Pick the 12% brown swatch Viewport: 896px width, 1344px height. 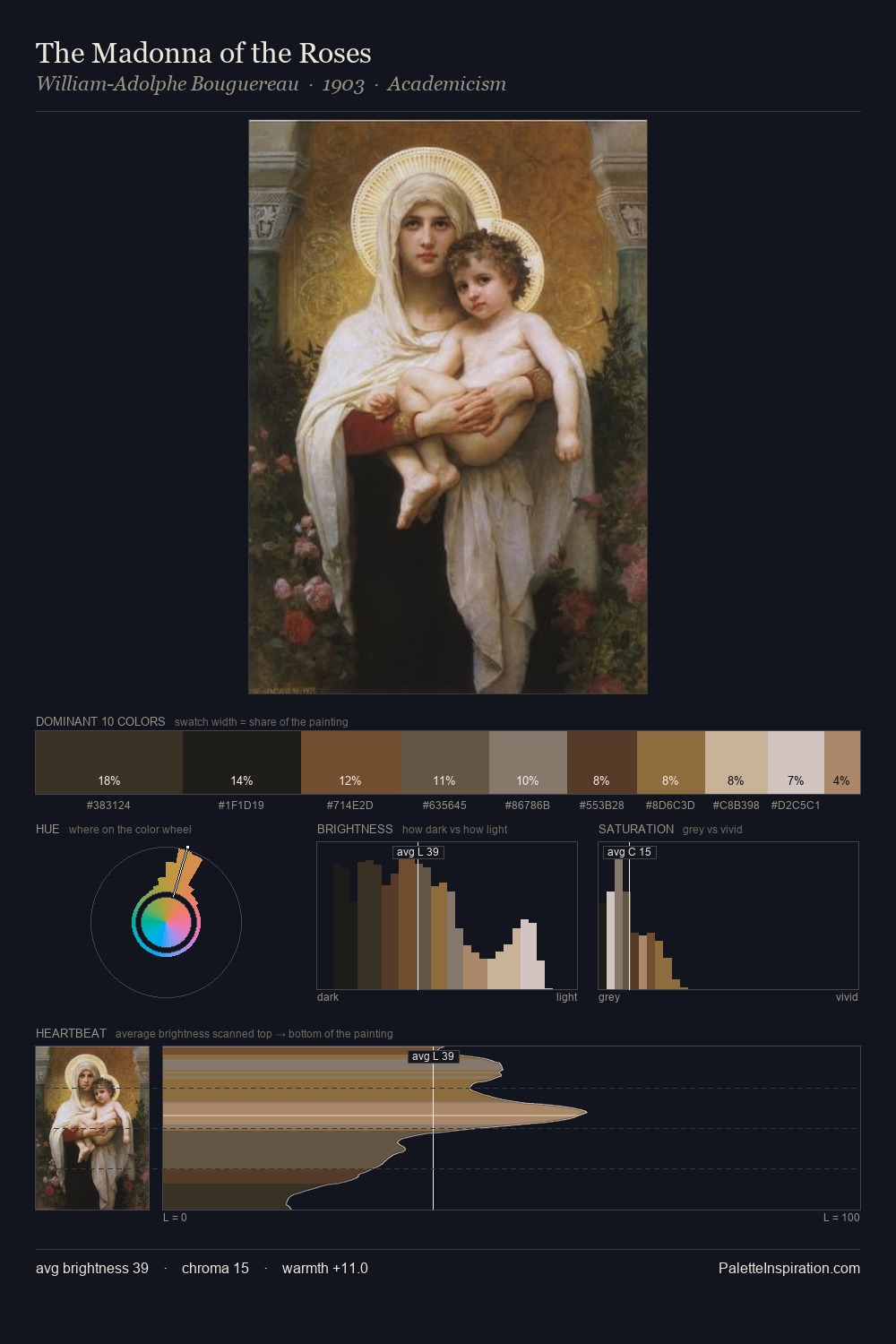pos(350,762)
